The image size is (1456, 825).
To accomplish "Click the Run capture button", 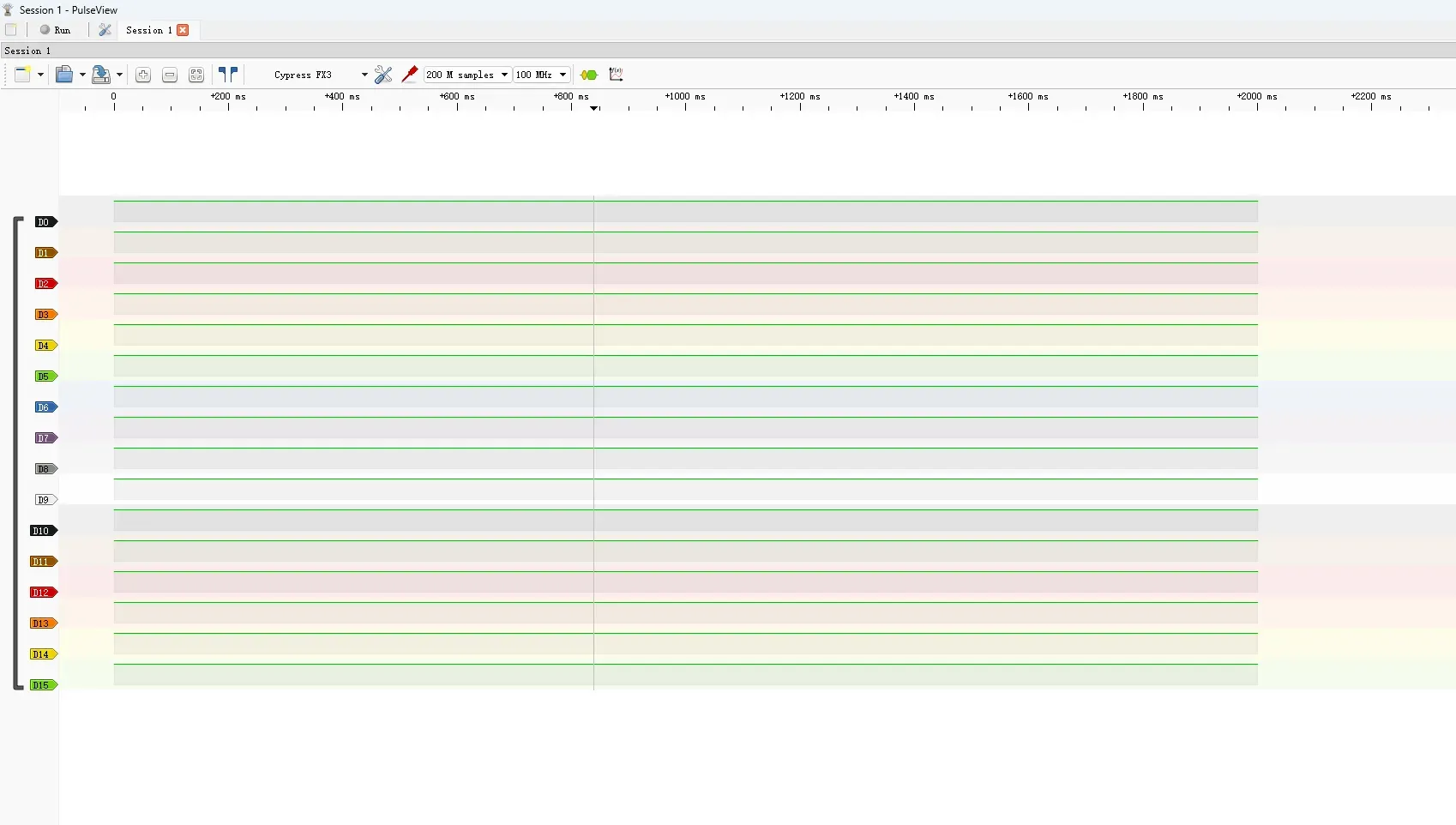I will click(56, 30).
